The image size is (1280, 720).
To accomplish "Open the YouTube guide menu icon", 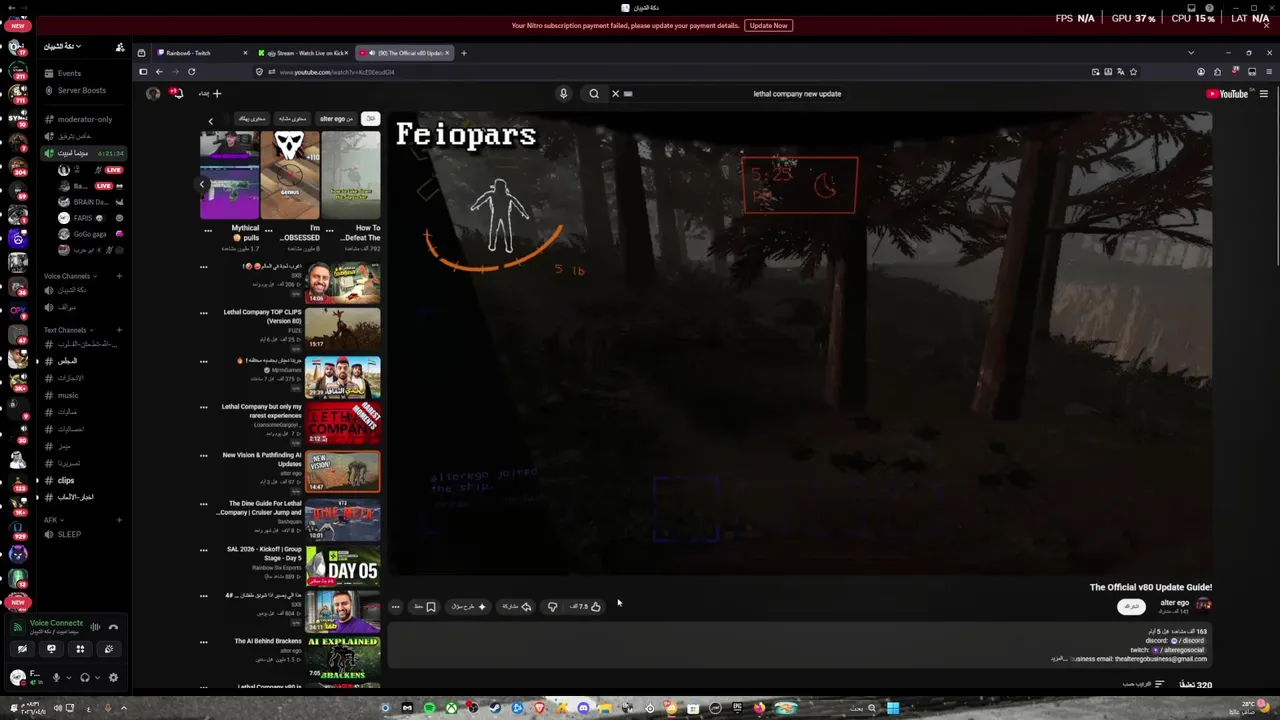I will tap(1264, 94).
